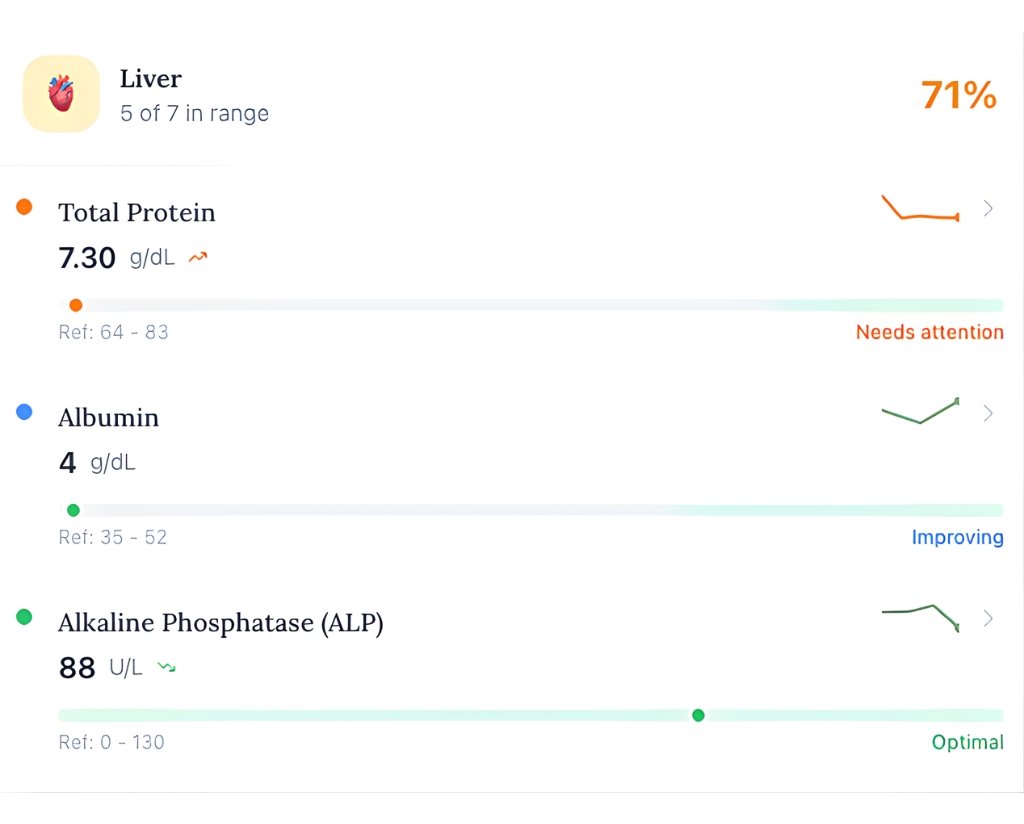Expand Alkaline Phosphatase details chevron
This screenshot has width=1024, height=824.
tap(988, 618)
